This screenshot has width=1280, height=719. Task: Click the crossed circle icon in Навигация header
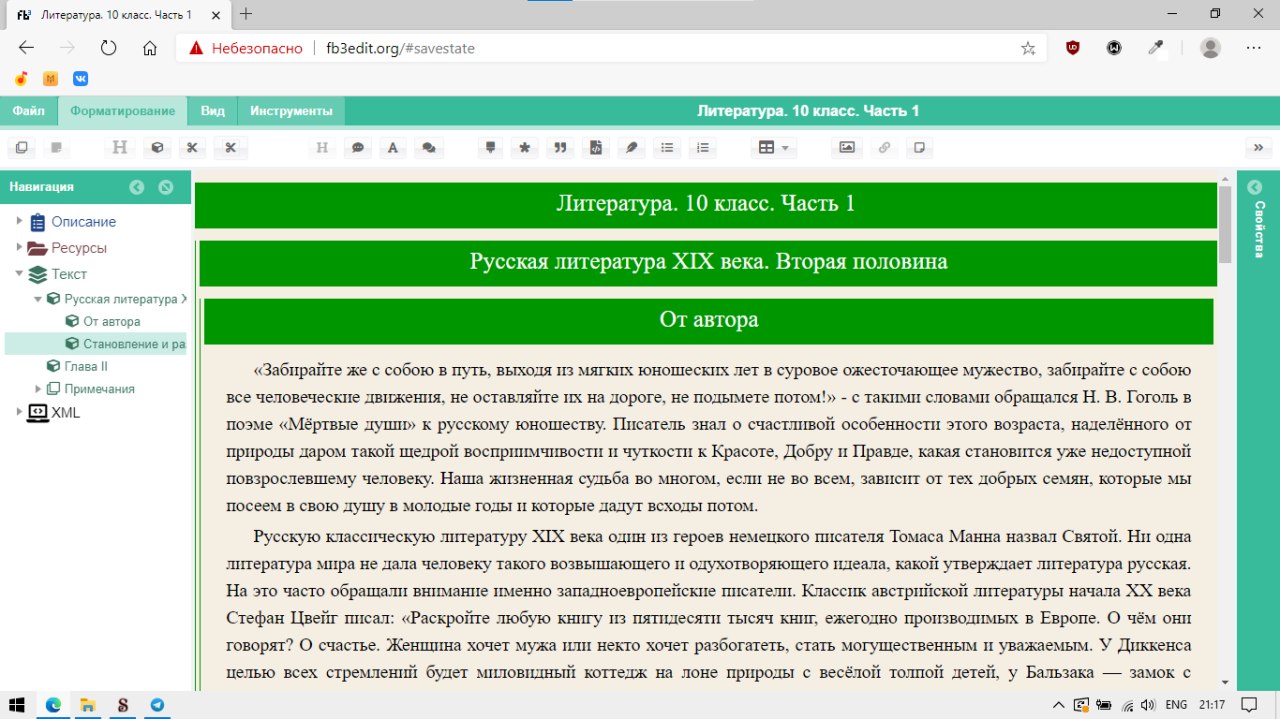tap(166, 187)
